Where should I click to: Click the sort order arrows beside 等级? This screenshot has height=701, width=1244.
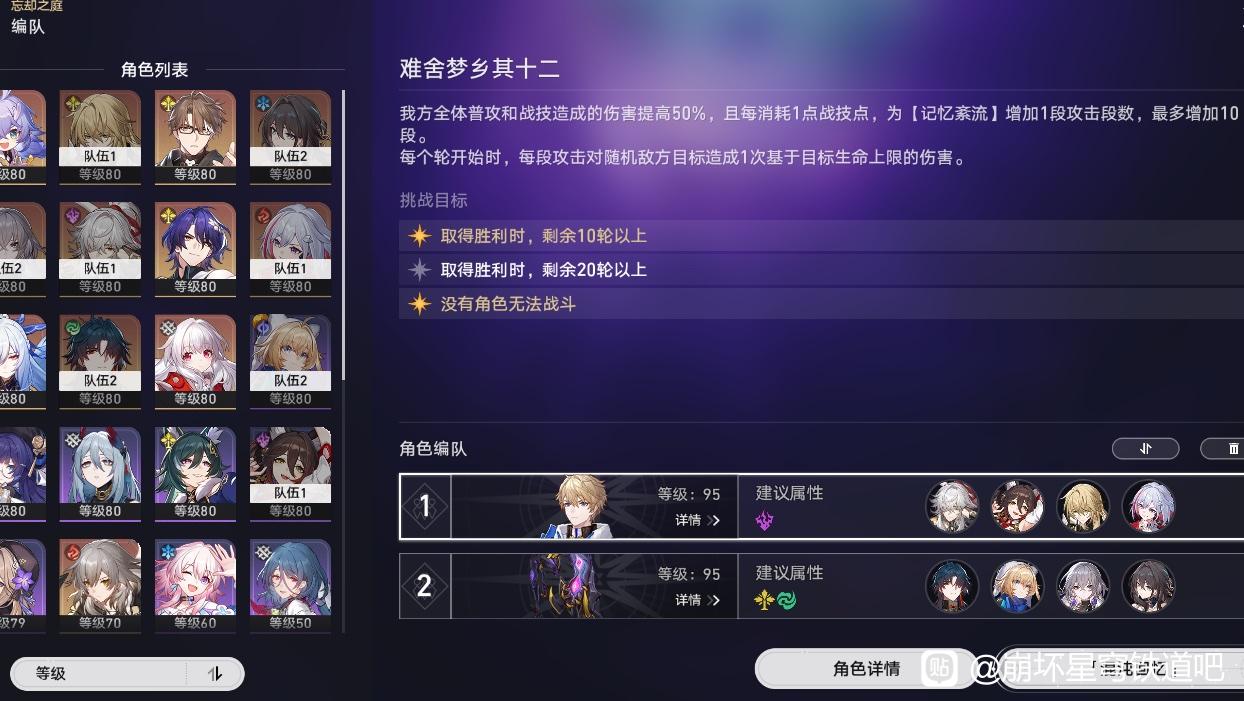215,674
